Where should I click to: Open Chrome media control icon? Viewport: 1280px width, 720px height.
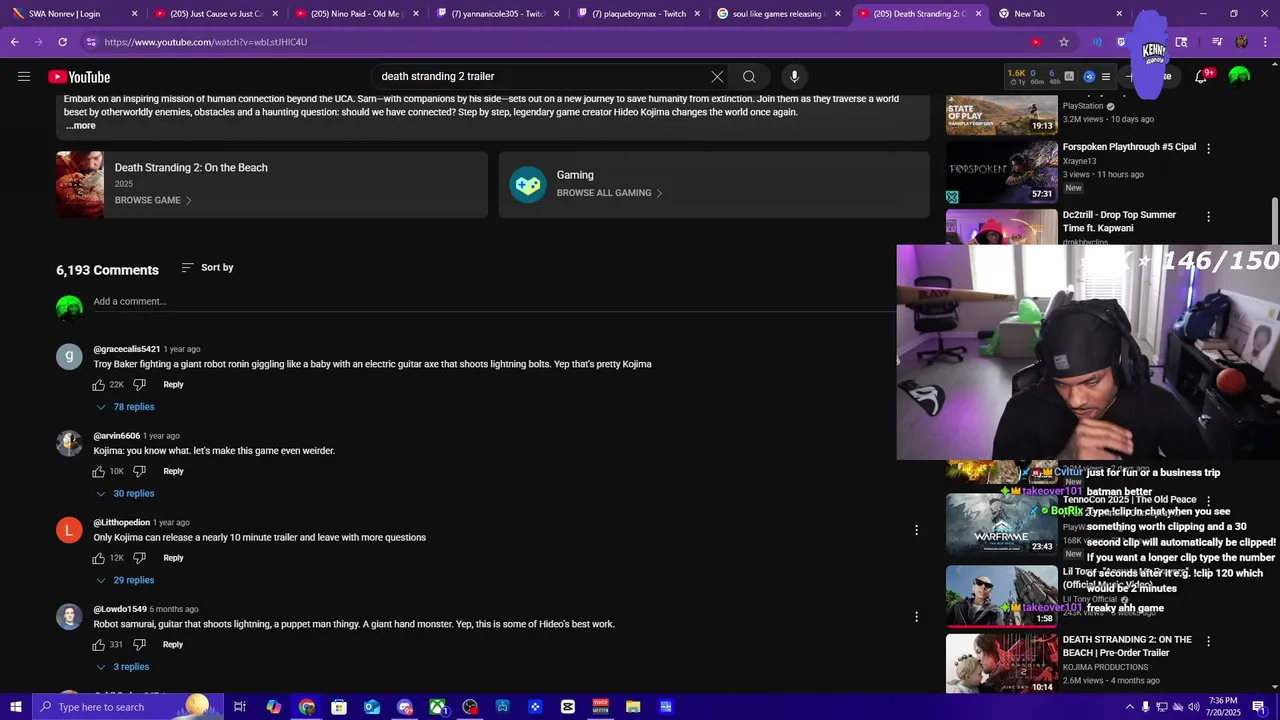[1217, 42]
